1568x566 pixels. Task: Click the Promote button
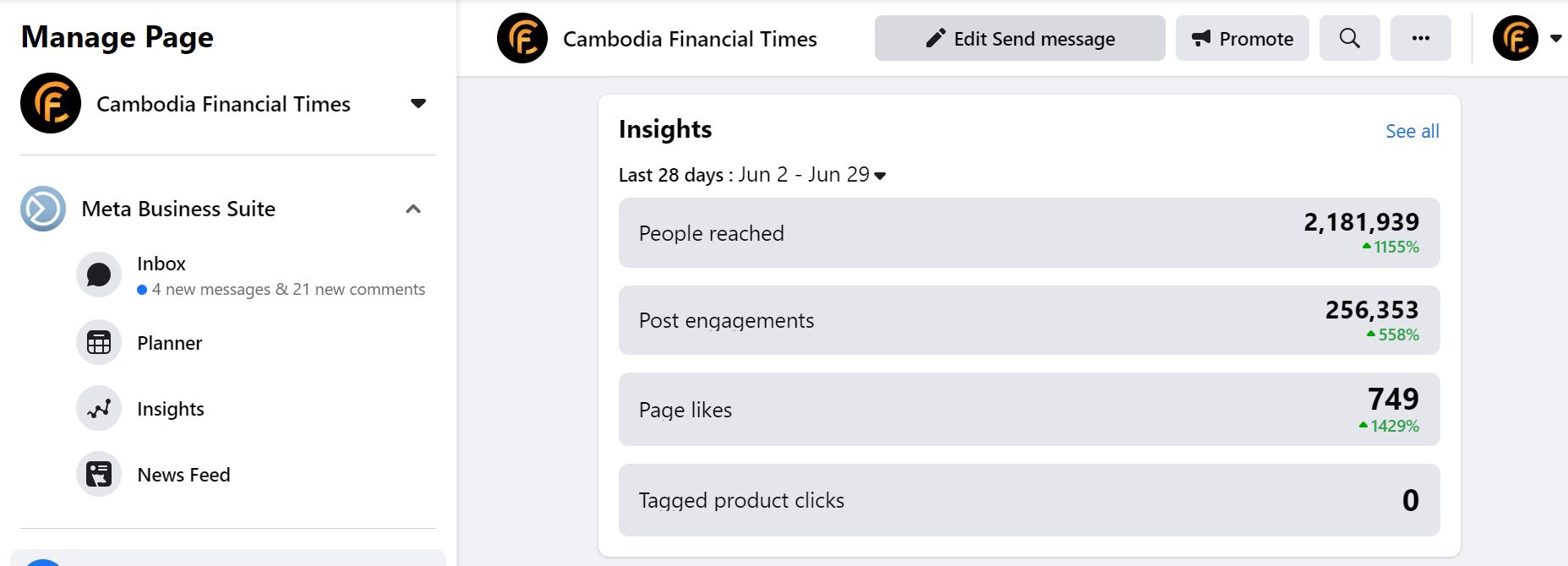point(1242,39)
